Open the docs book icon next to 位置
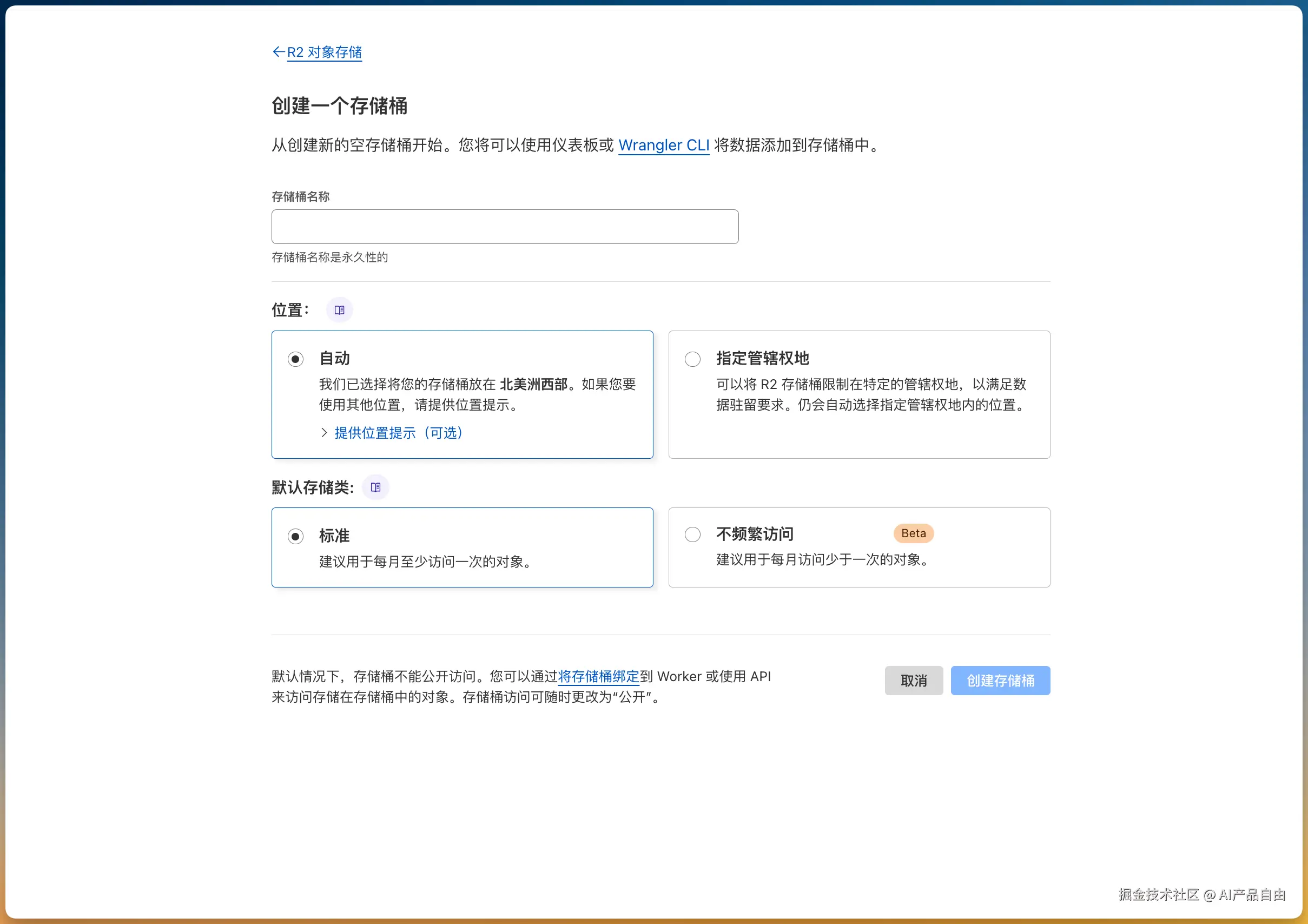Screen dimensions: 1308x924 (x=340, y=310)
